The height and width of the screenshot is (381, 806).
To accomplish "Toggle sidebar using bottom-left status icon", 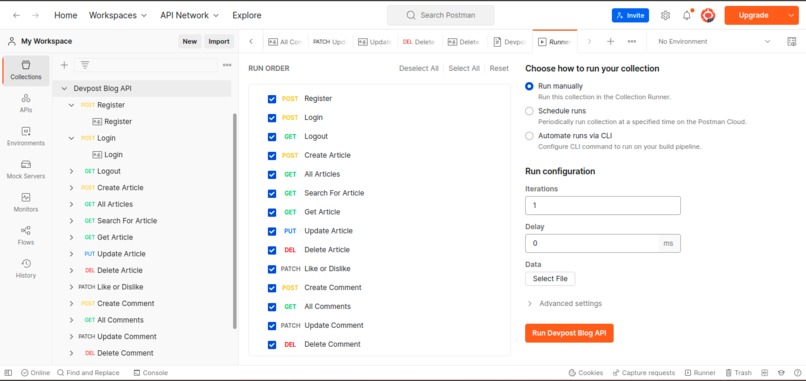I will (8, 373).
